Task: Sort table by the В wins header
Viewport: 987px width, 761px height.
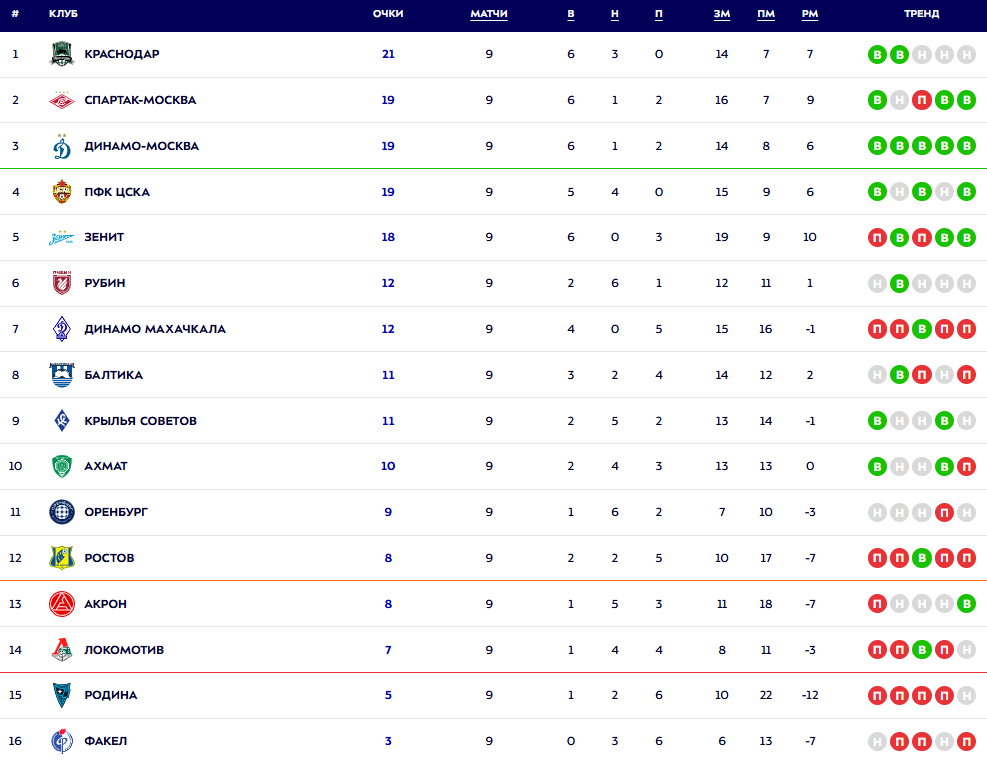Action: pos(571,14)
